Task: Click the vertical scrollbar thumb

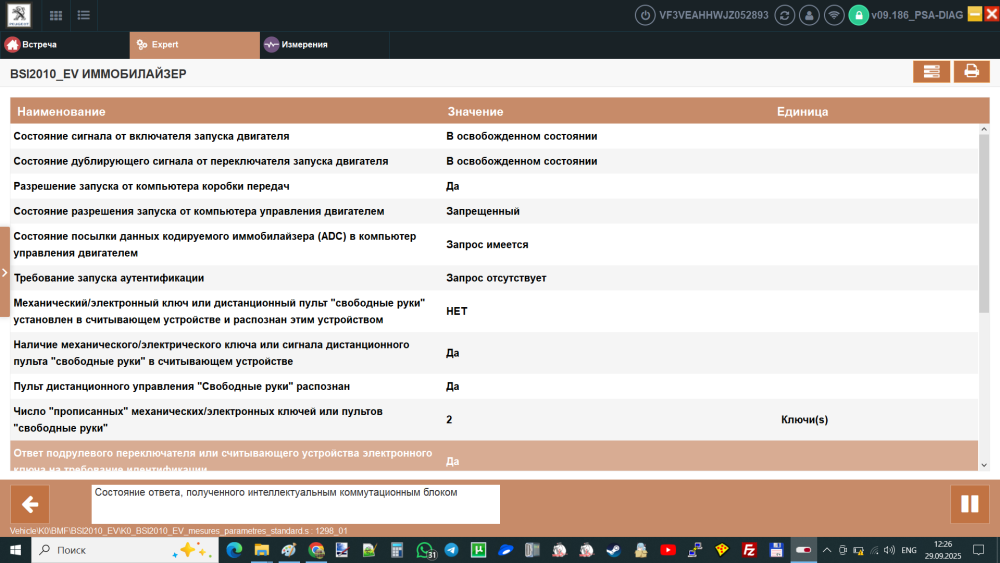Action: tap(983, 223)
